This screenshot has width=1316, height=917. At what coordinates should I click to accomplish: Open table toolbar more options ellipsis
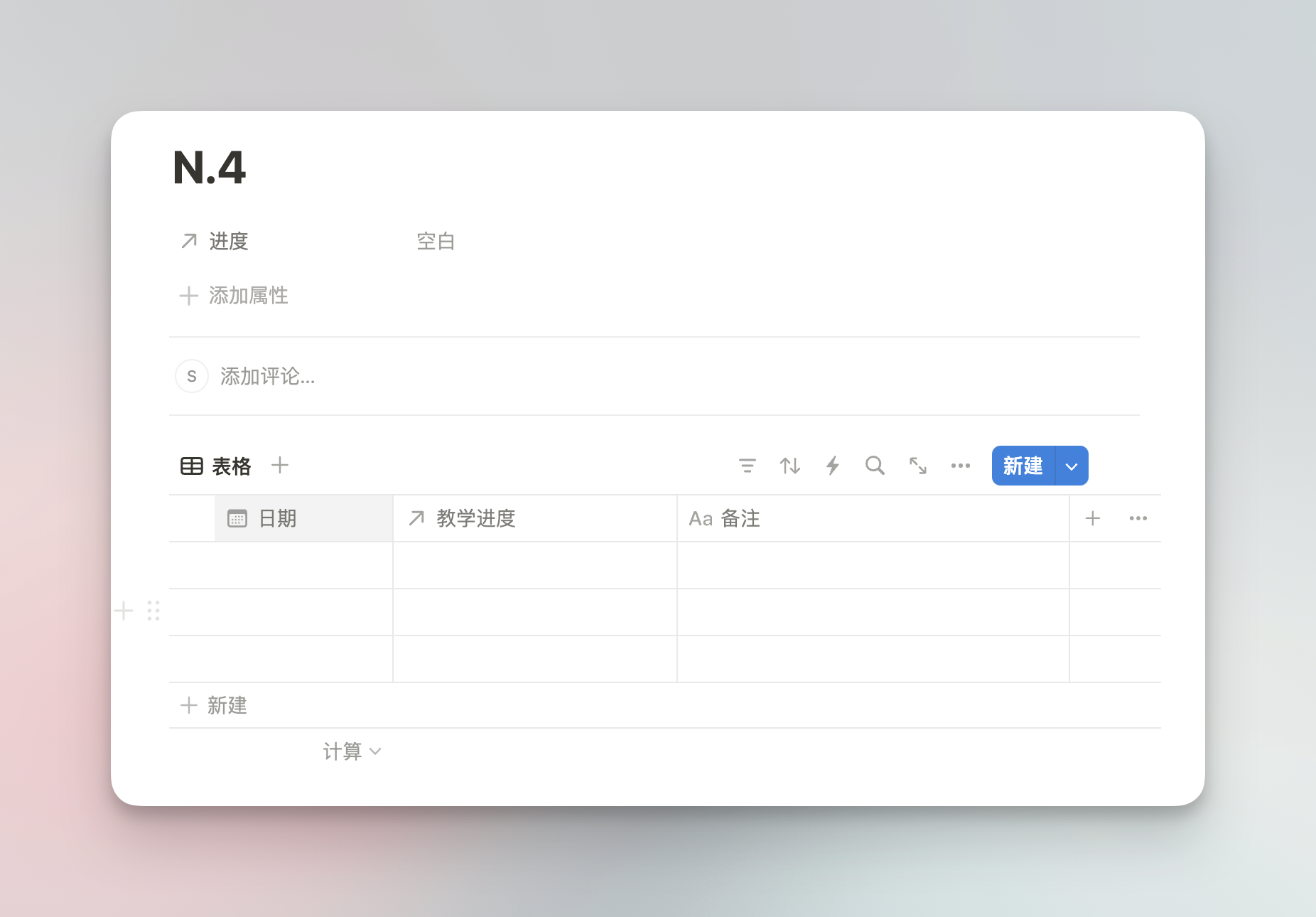960,466
